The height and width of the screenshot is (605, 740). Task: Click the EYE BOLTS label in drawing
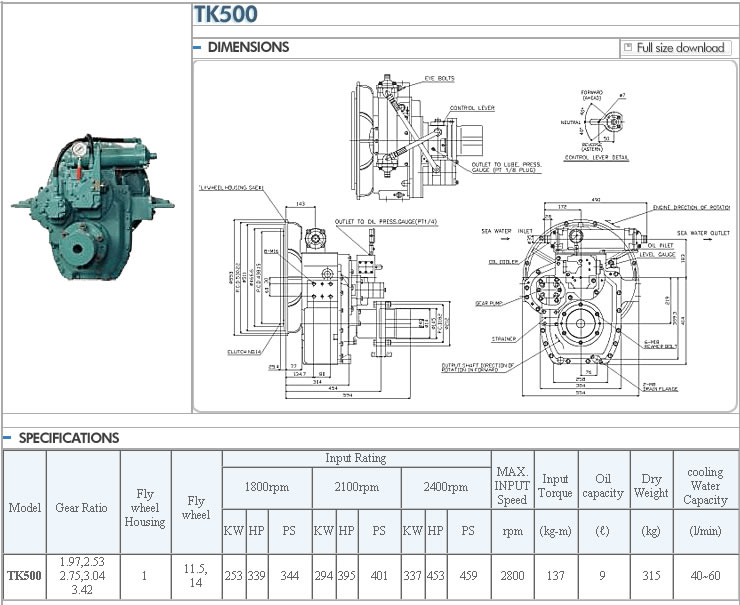439,78
